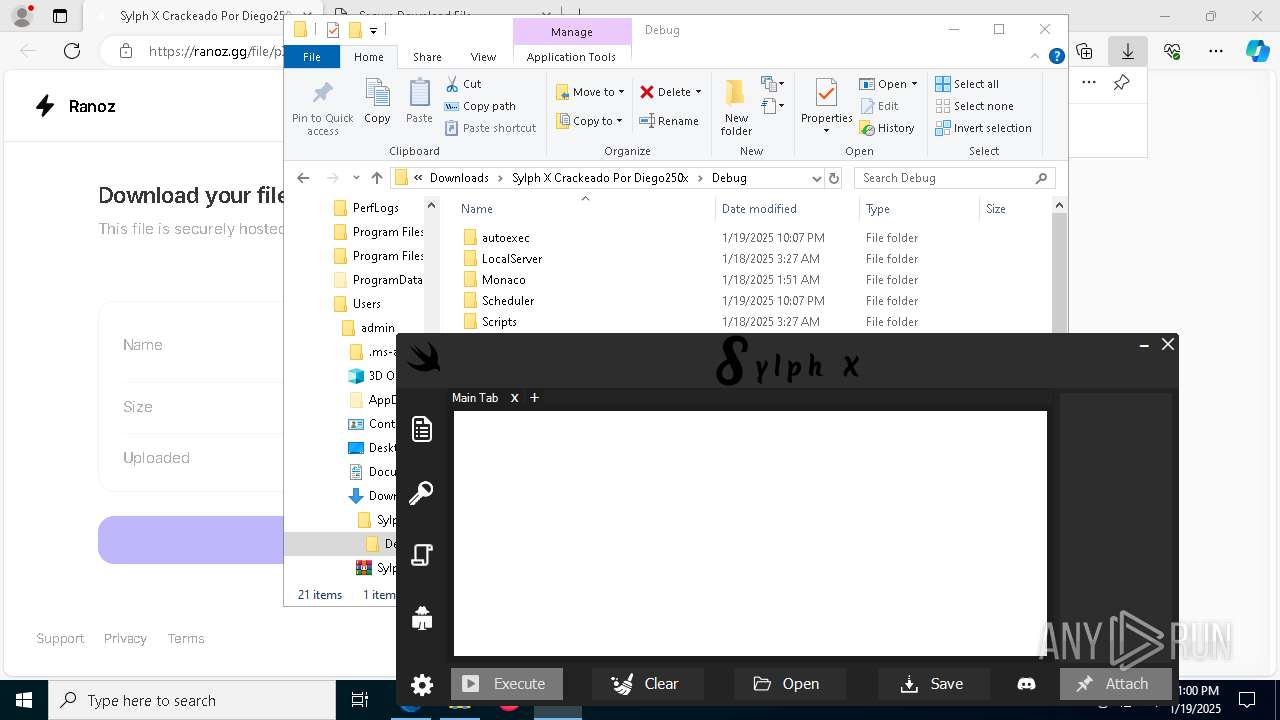Screen dimensions: 1280x720
Task: Switch to Application Tools tab
Action: (571, 57)
